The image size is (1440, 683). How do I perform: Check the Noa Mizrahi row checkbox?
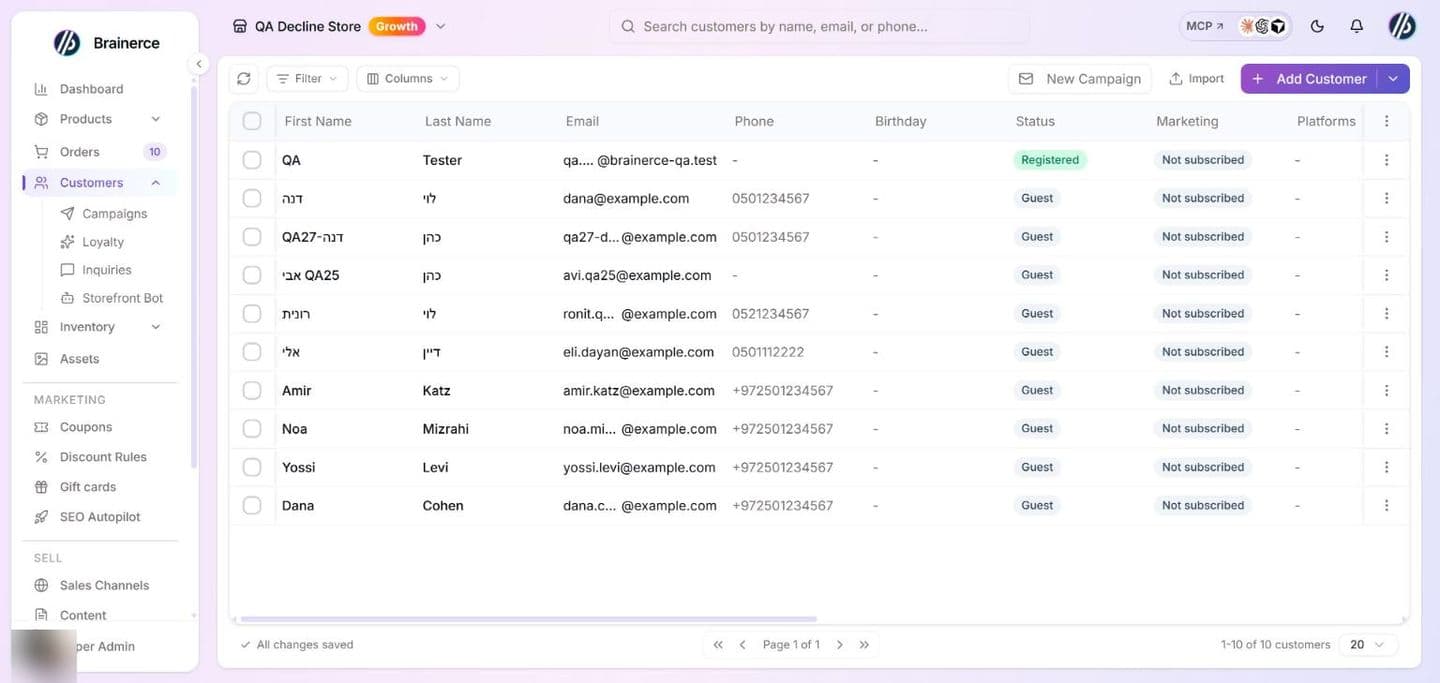pos(252,429)
